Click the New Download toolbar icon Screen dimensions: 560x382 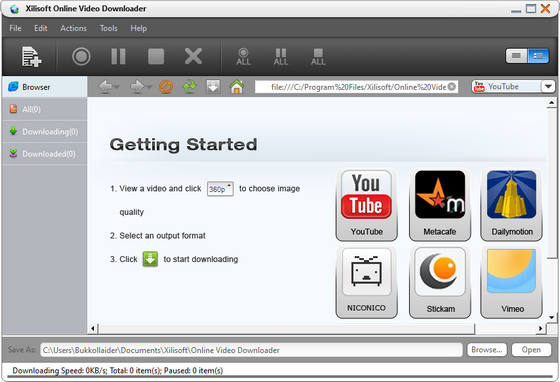[31, 56]
